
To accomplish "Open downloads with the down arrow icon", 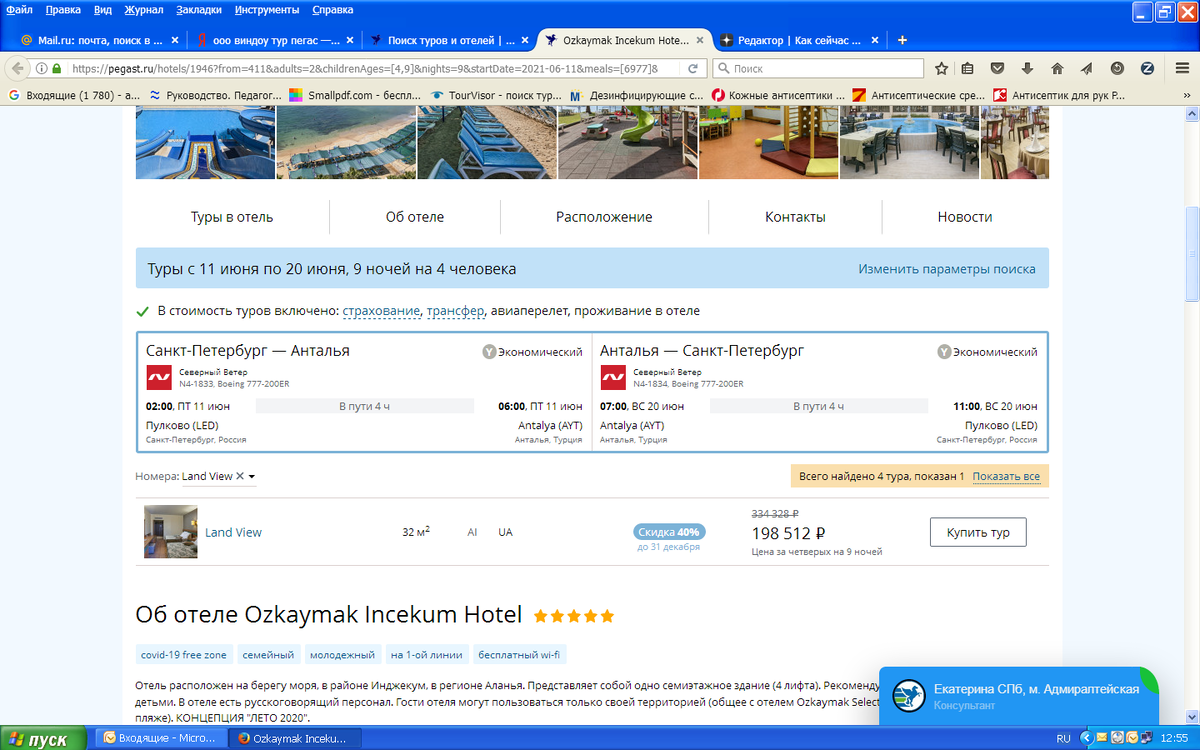I will (x=1027, y=69).
